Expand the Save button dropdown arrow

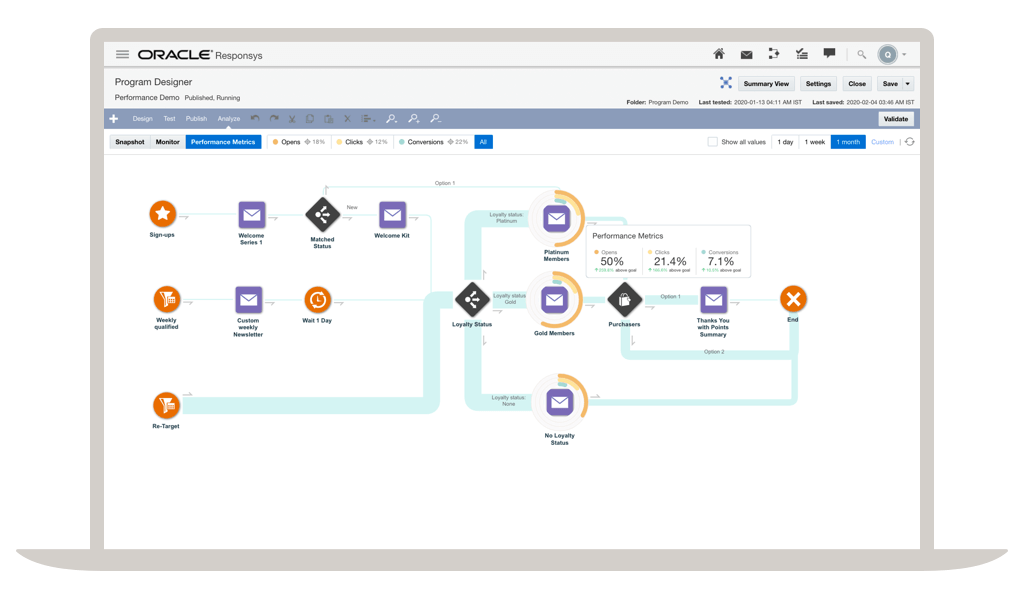(907, 84)
